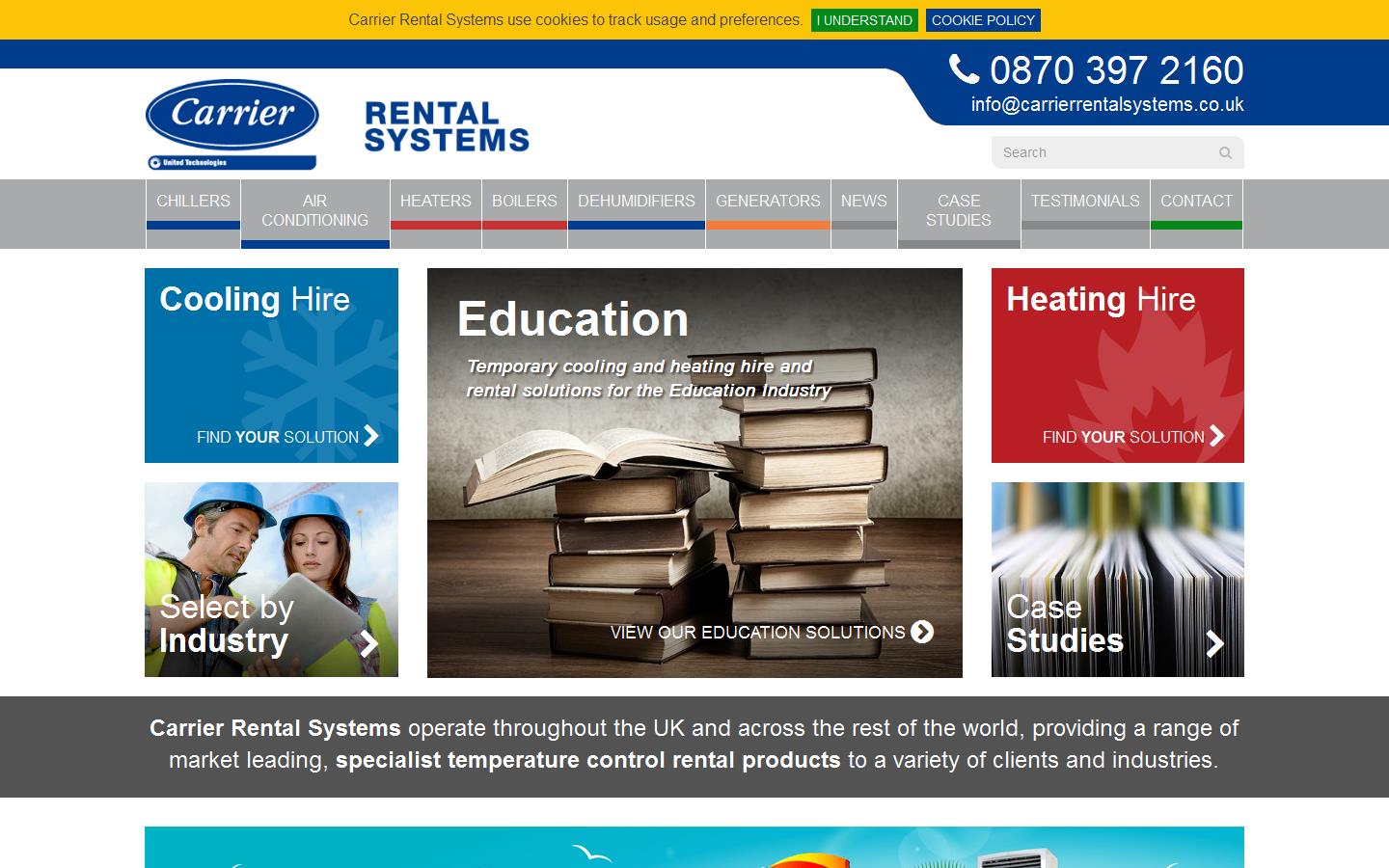
Task: Click the info@carrierrentalsystems.co.uk email link
Action: 1106,105
